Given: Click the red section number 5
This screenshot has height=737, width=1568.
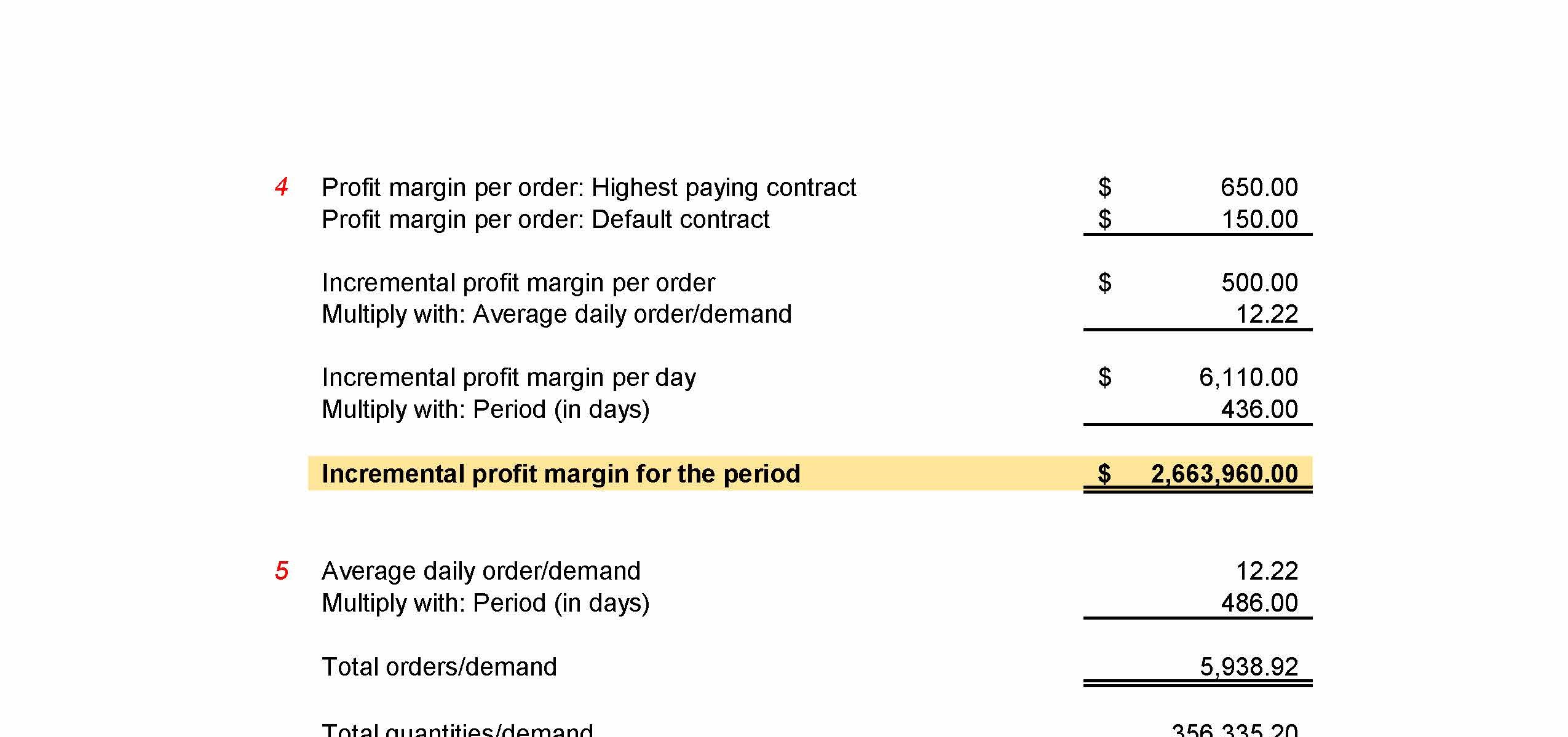Looking at the screenshot, I should point(282,571).
